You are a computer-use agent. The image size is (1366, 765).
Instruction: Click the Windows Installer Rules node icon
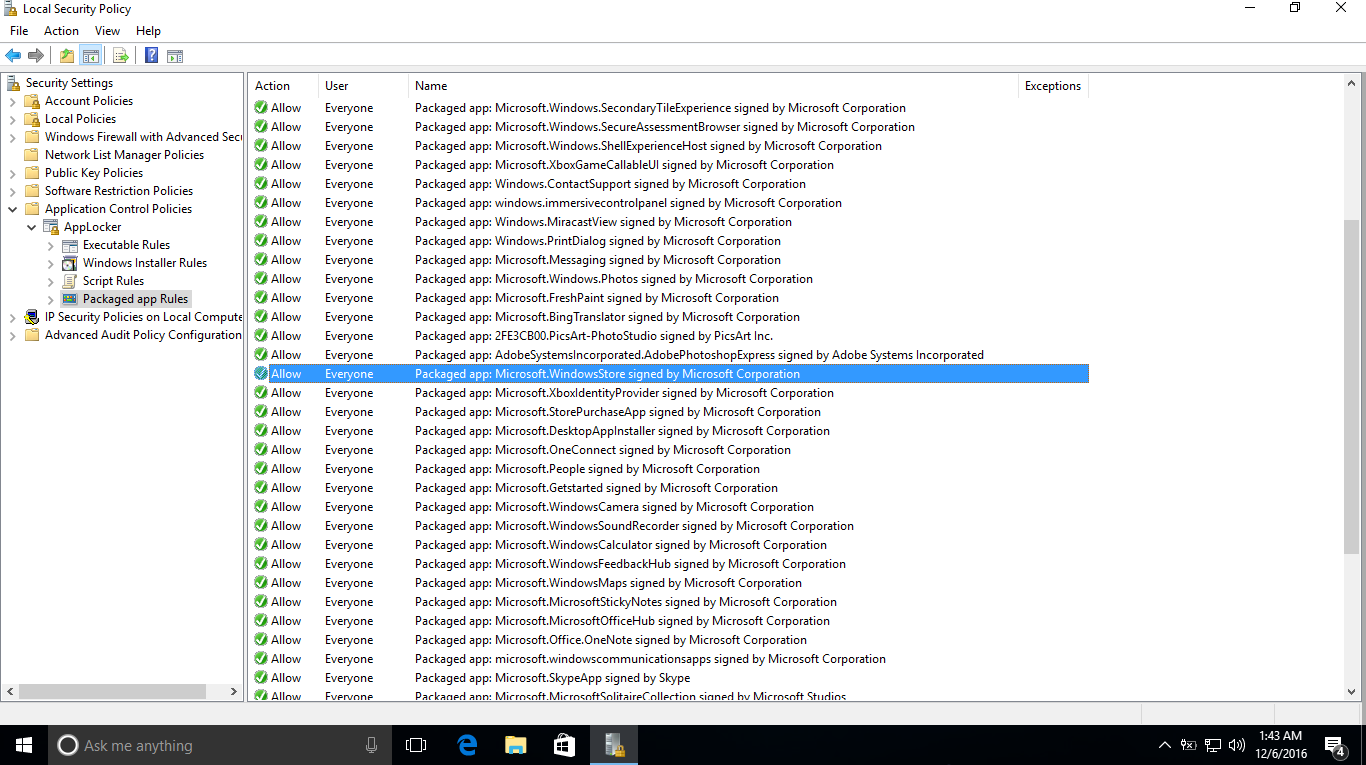click(x=71, y=263)
